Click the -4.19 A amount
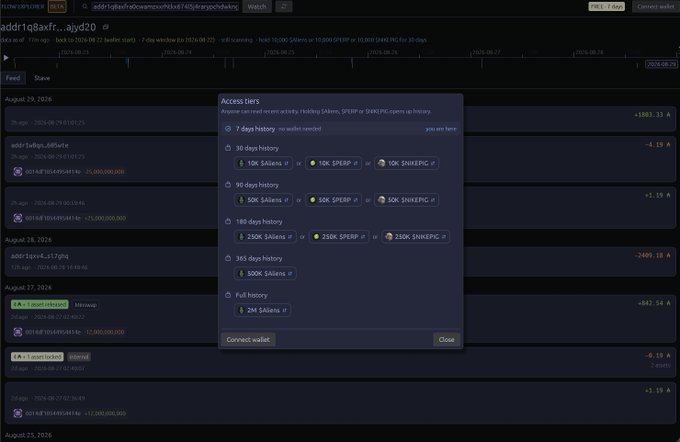 tap(657, 145)
